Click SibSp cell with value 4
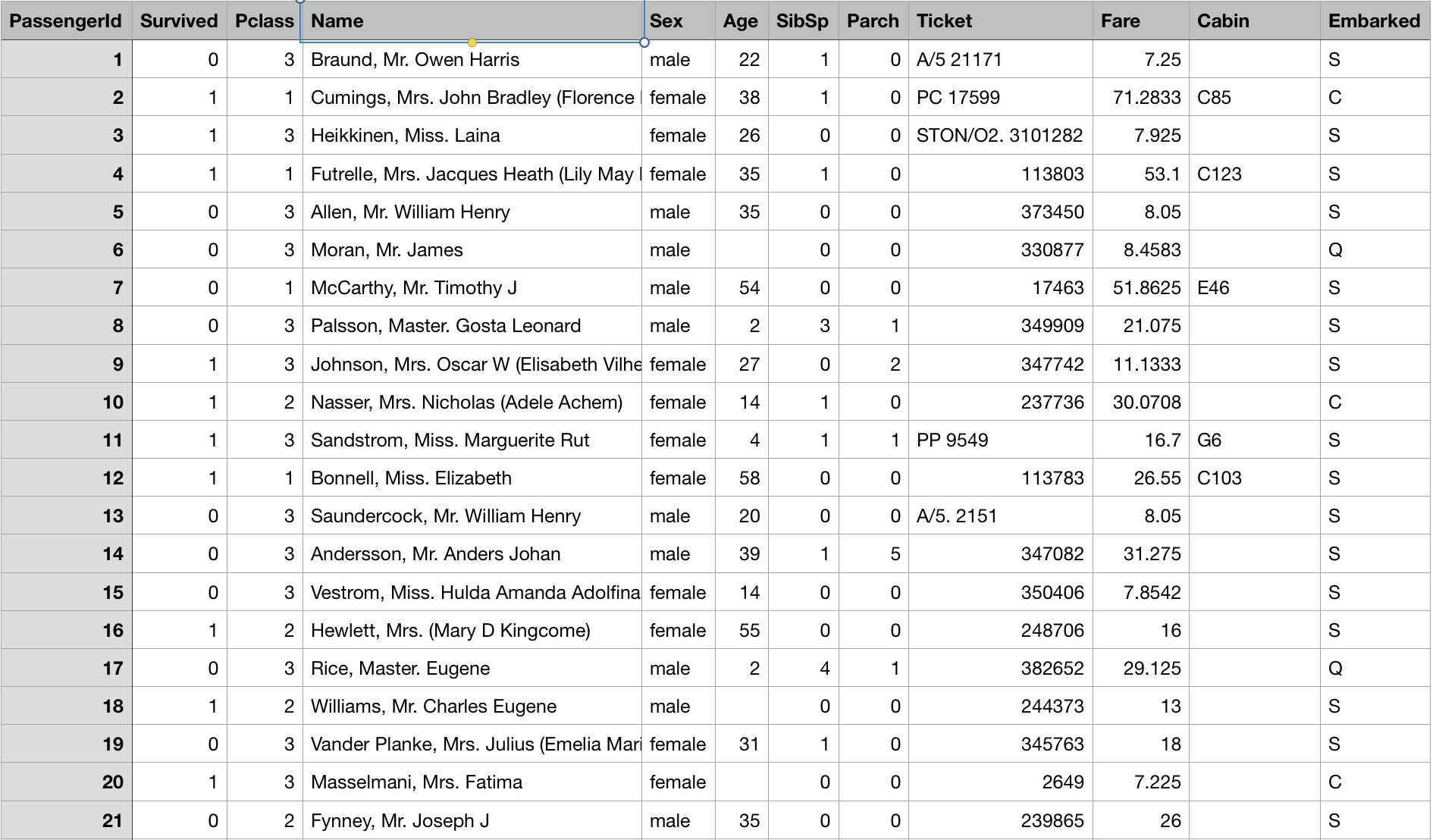The image size is (1436, 840). point(803,668)
